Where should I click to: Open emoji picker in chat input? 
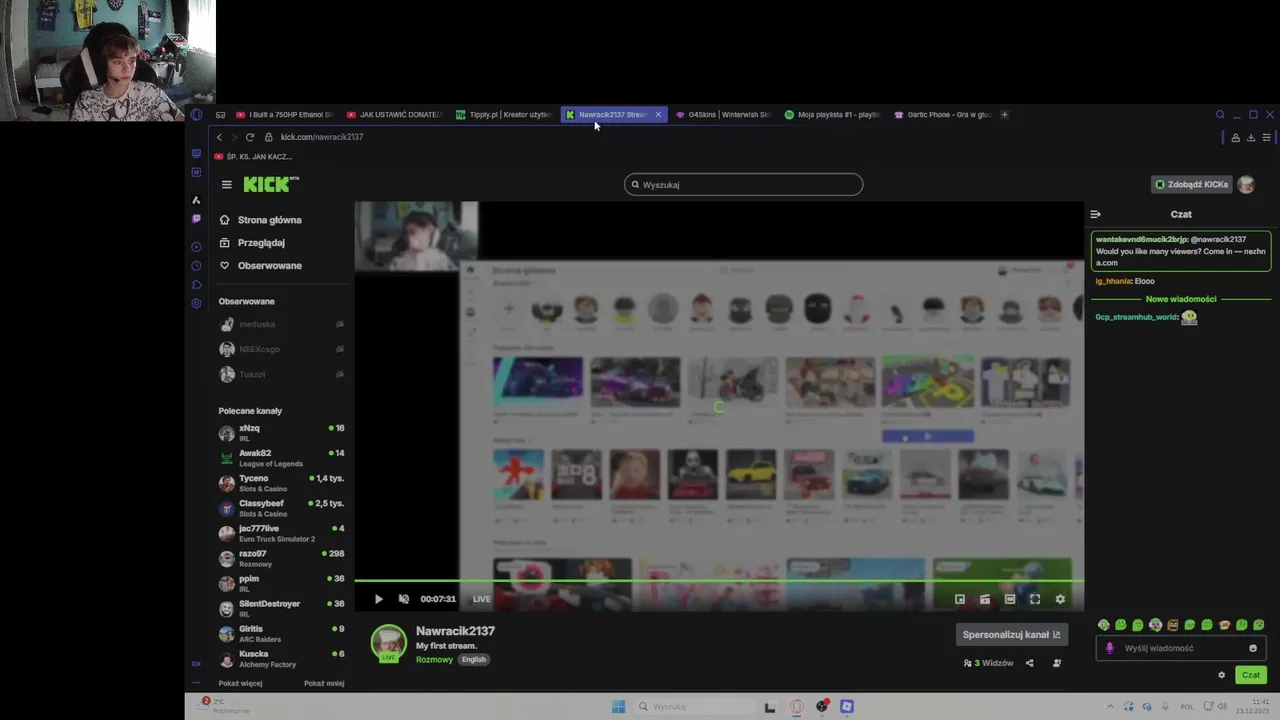pyautogui.click(x=1253, y=648)
